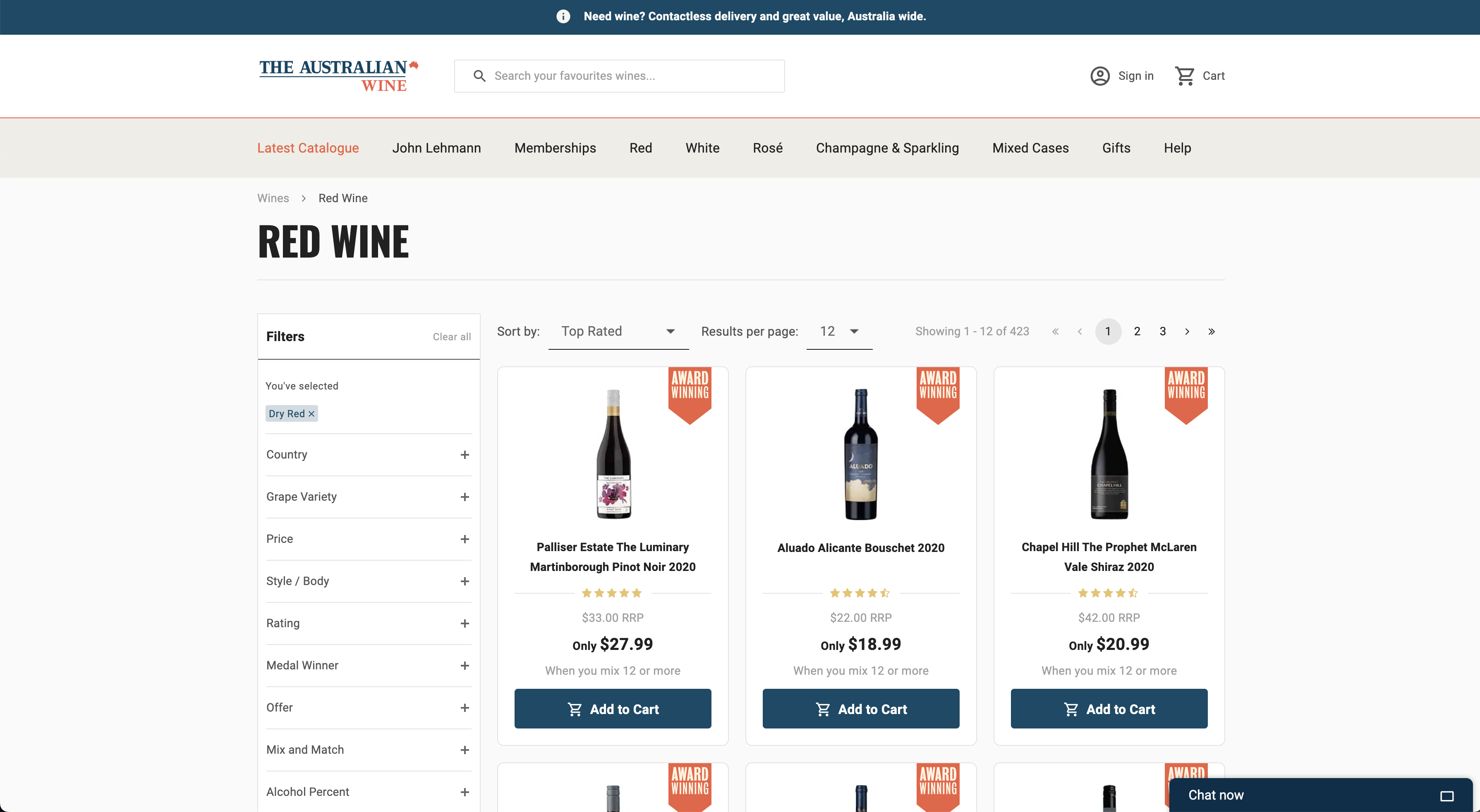The width and height of the screenshot is (1480, 812).
Task: Click the shopping cart icon in header
Action: 1185,76
